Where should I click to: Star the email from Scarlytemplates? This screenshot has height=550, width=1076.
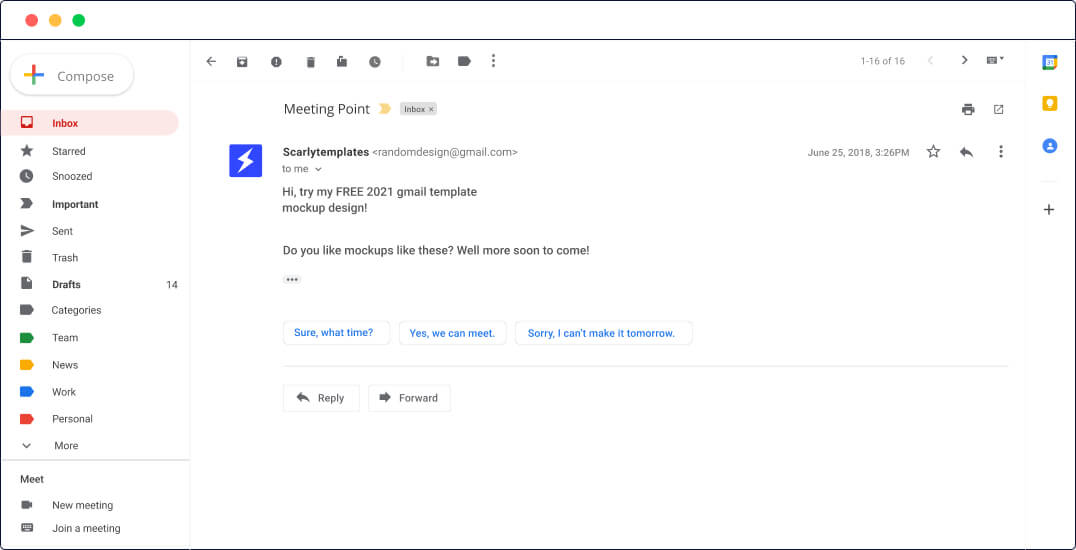click(x=933, y=152)
